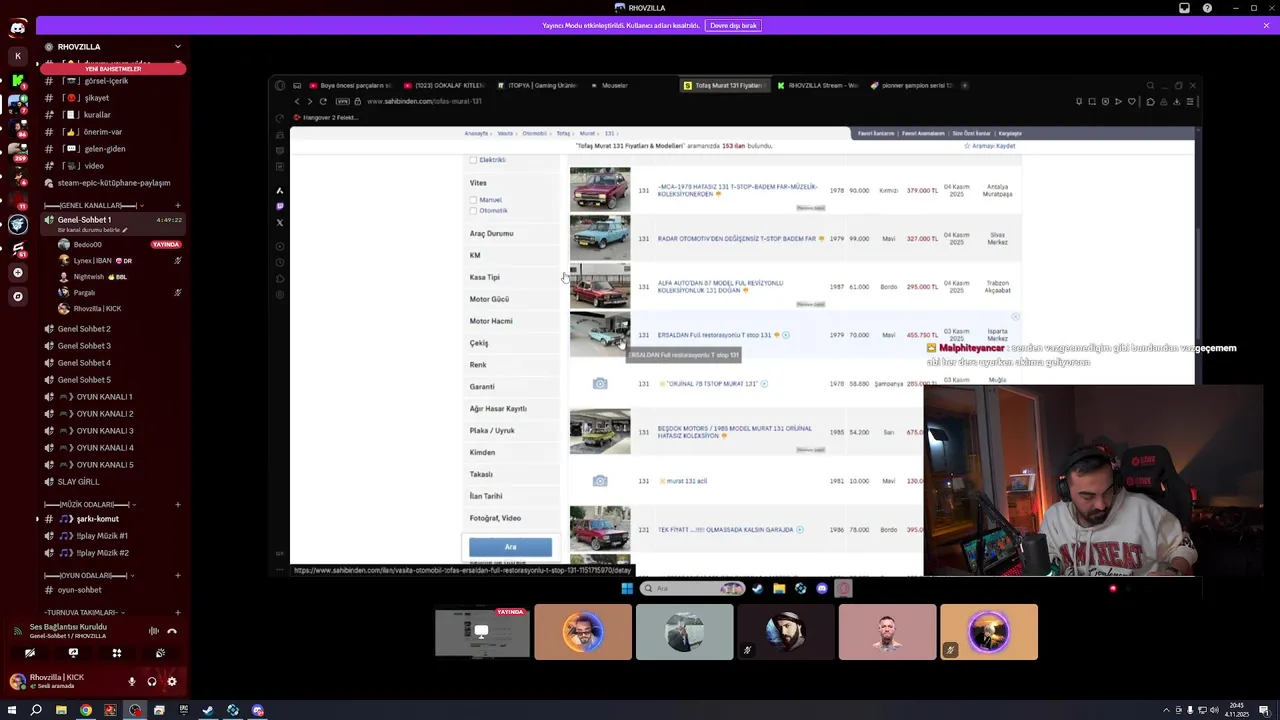Open Windows taskbar search
The width and height of the screenshot is (1280, 720).
36,710
